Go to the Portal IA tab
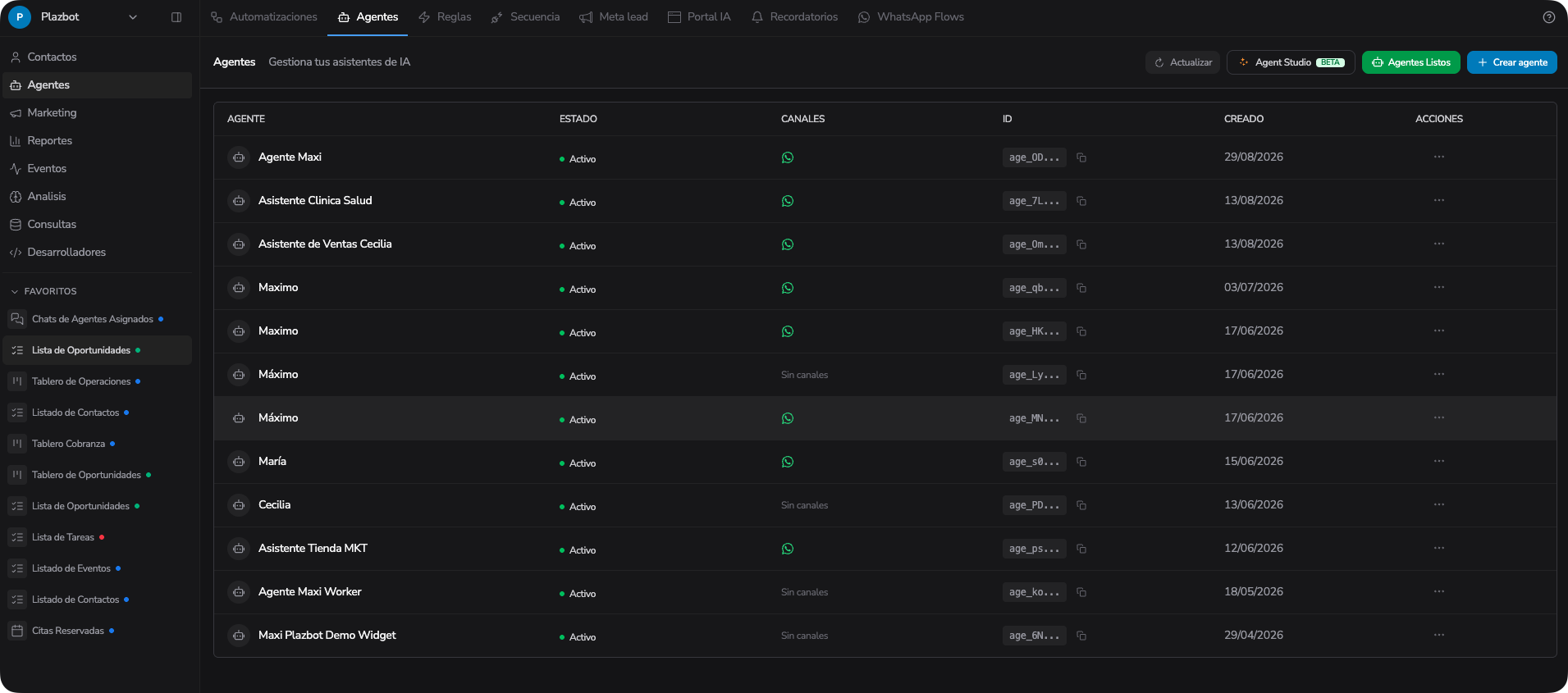This screenshot has width=1568, height=693. pyautogui.click(x=699, y=17)
